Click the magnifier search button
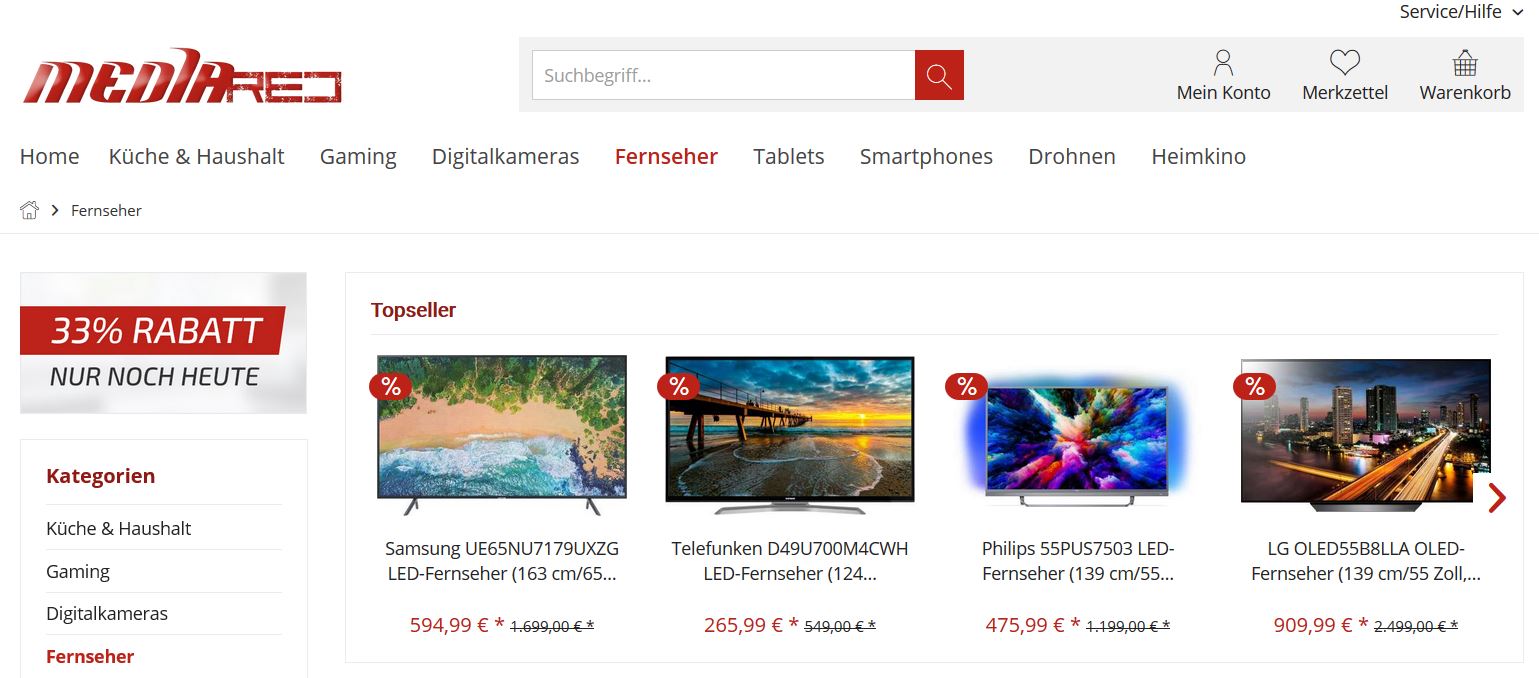 point(939,75)
